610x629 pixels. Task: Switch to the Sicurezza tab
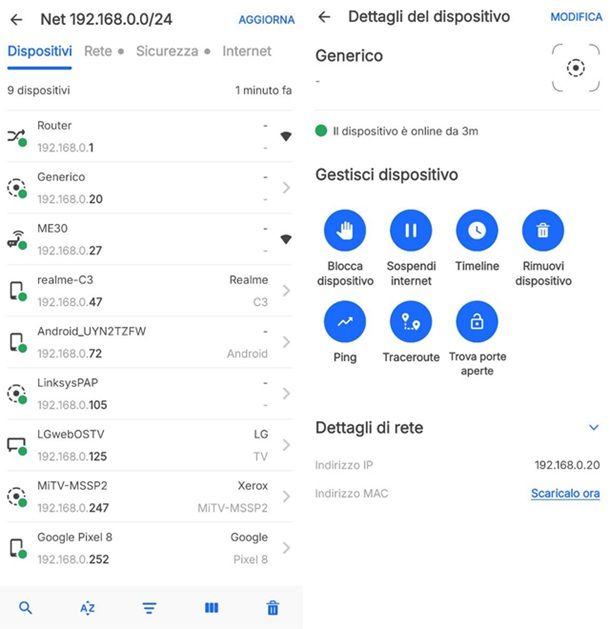[167, 51]
